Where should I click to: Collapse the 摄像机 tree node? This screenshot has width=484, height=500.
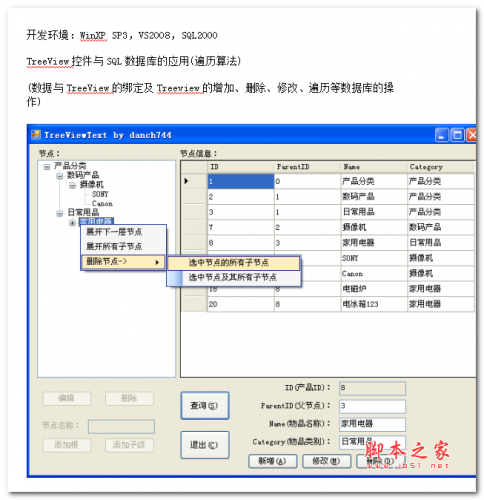coord(72,185)
